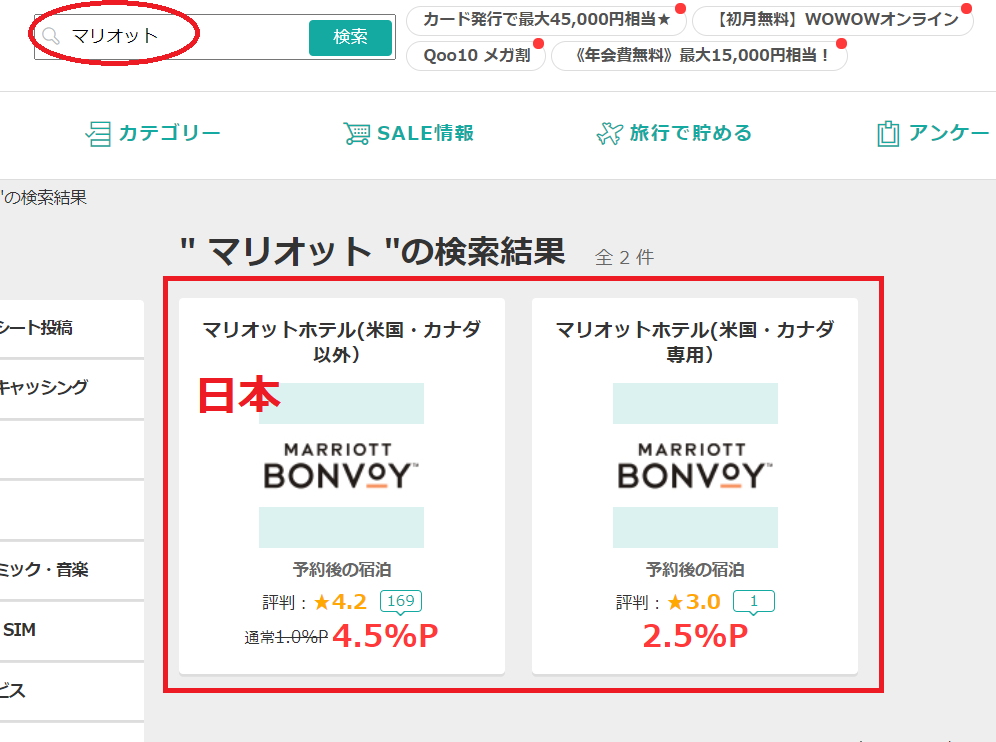Open the カテゴリー list icon
The width and height of the screenshot is (996, 742).
coord(98,134)
